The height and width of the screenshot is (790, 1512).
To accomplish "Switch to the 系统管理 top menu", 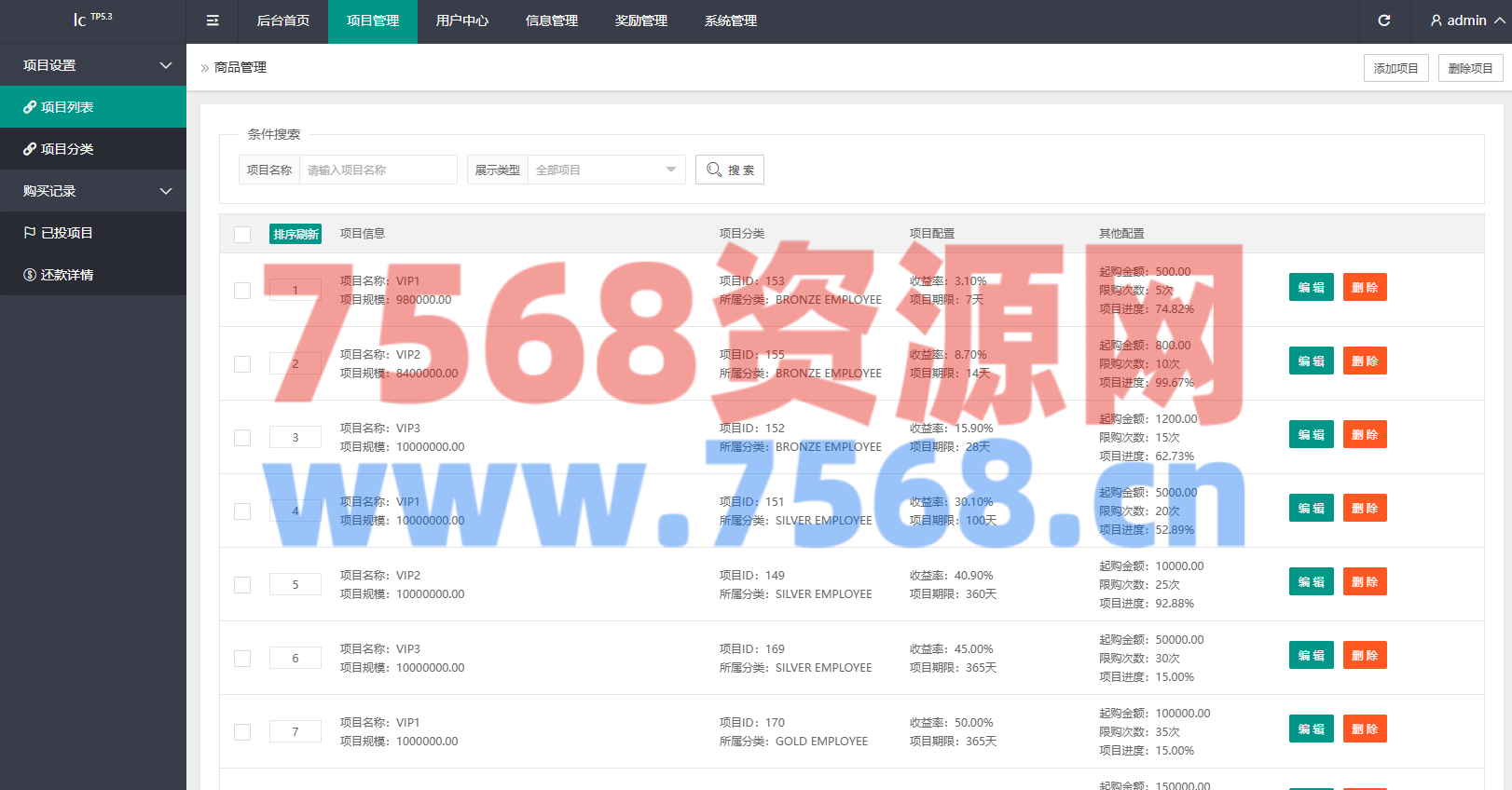I will (x=731, y=20).
